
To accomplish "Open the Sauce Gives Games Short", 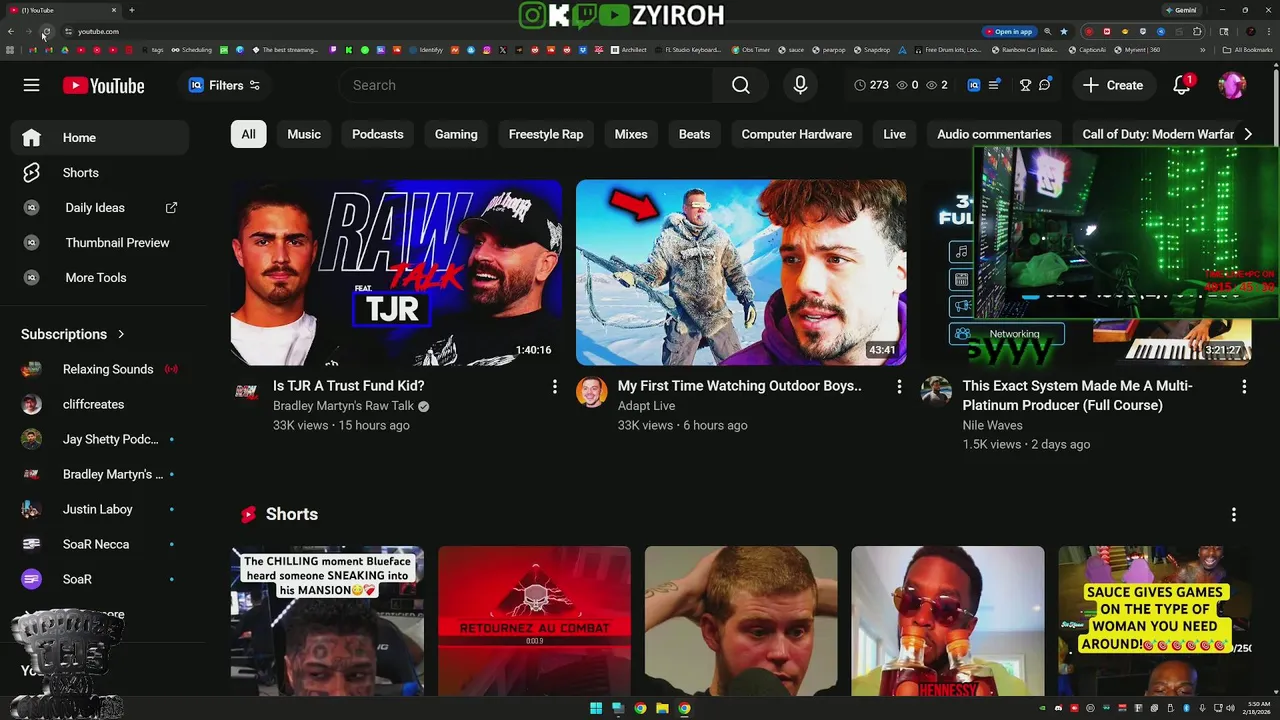I will click(x=1155, y=621).
